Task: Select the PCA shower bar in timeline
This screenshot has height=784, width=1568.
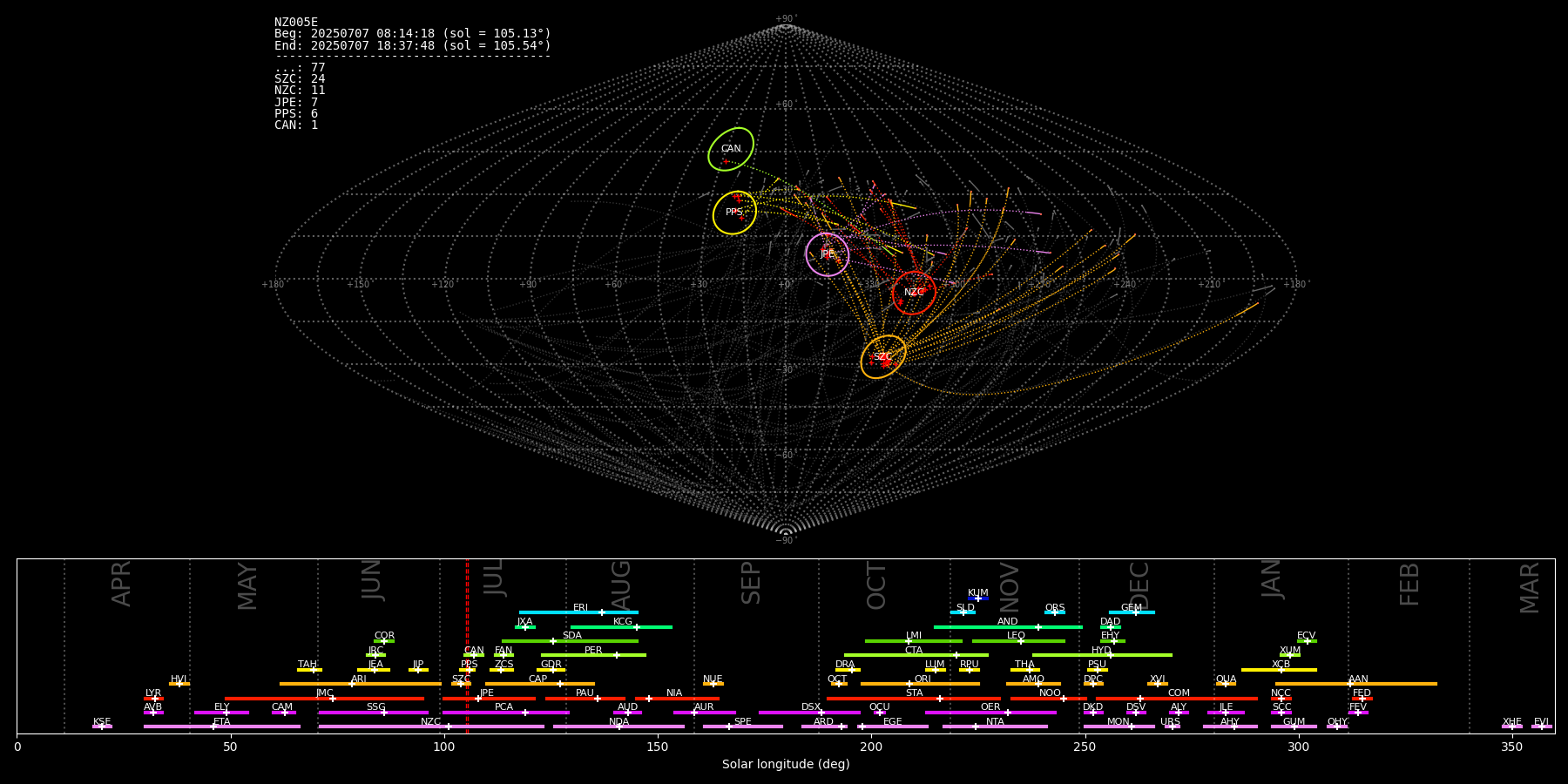Action: click(x=505, y=712)
